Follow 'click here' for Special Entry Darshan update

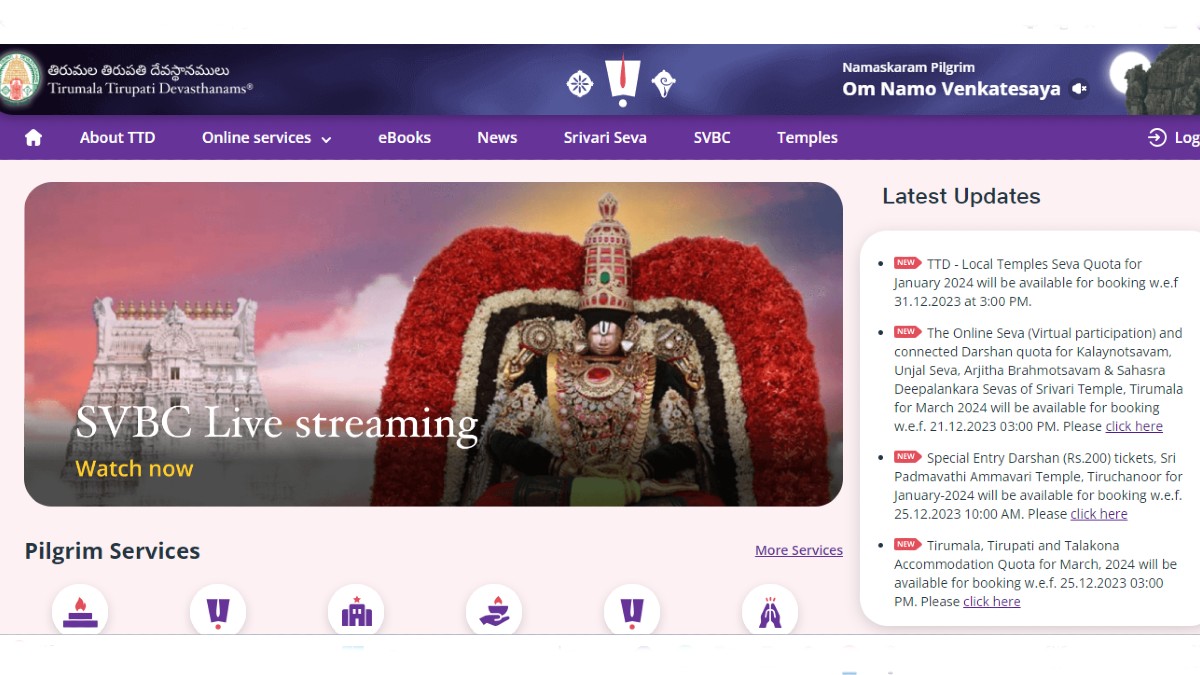[x=1098, y=514]
